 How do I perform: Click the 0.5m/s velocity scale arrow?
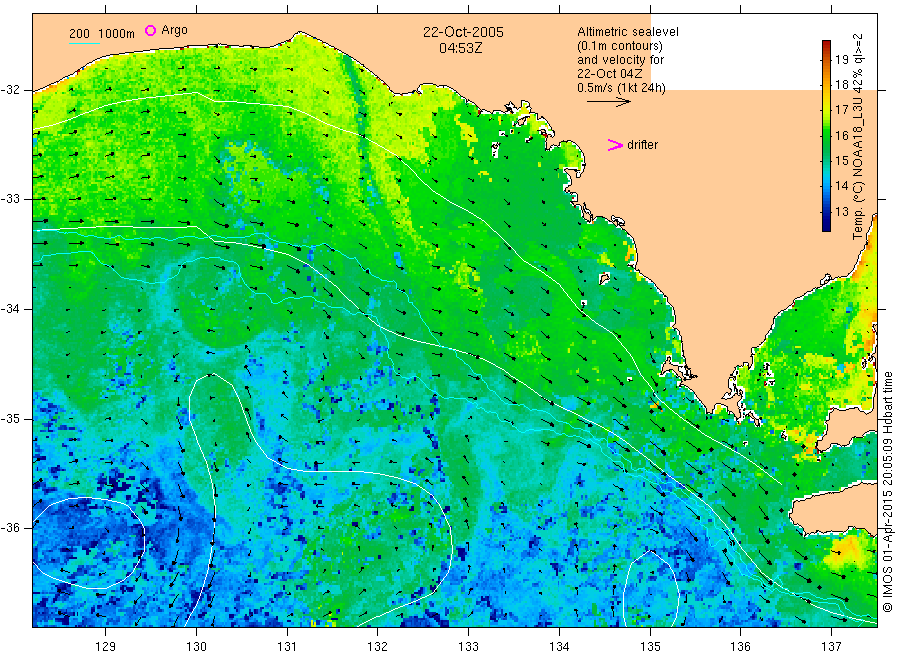[608, 102]
